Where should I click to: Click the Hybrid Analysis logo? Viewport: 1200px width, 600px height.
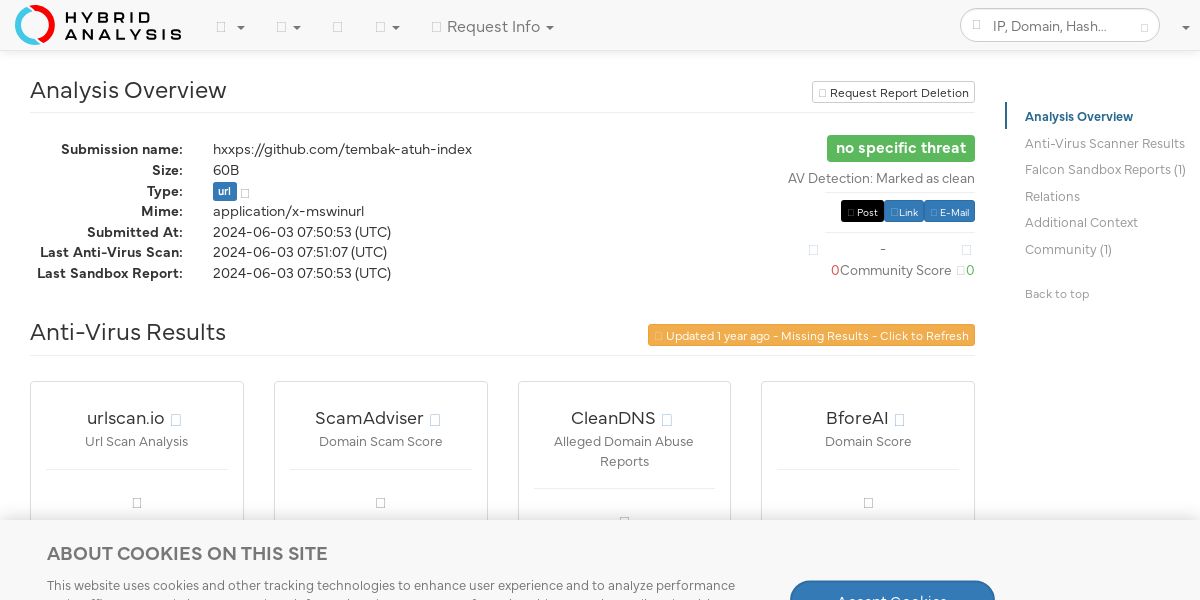[98, 25]
